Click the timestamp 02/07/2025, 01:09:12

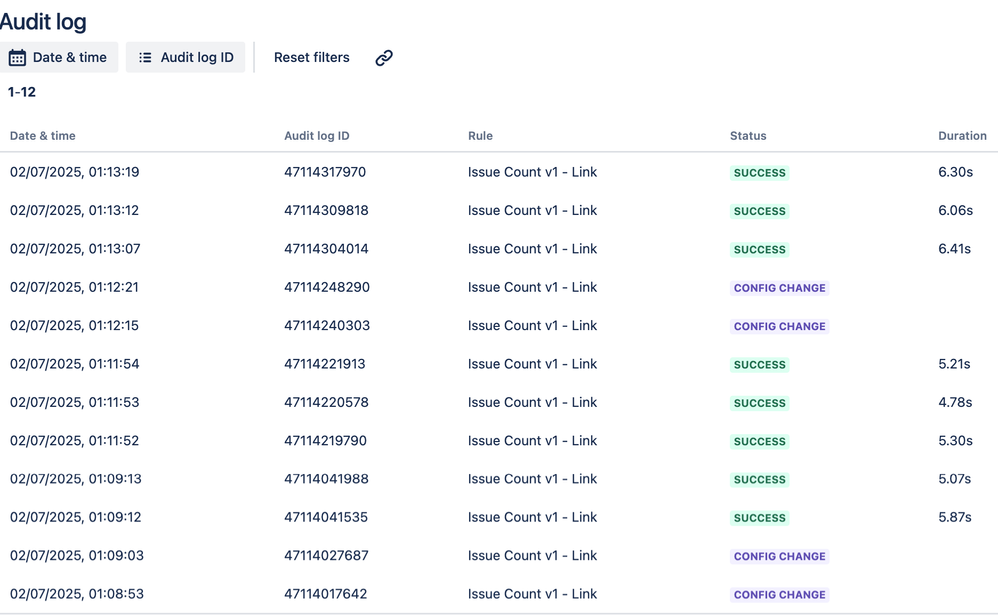click(75, 517)
